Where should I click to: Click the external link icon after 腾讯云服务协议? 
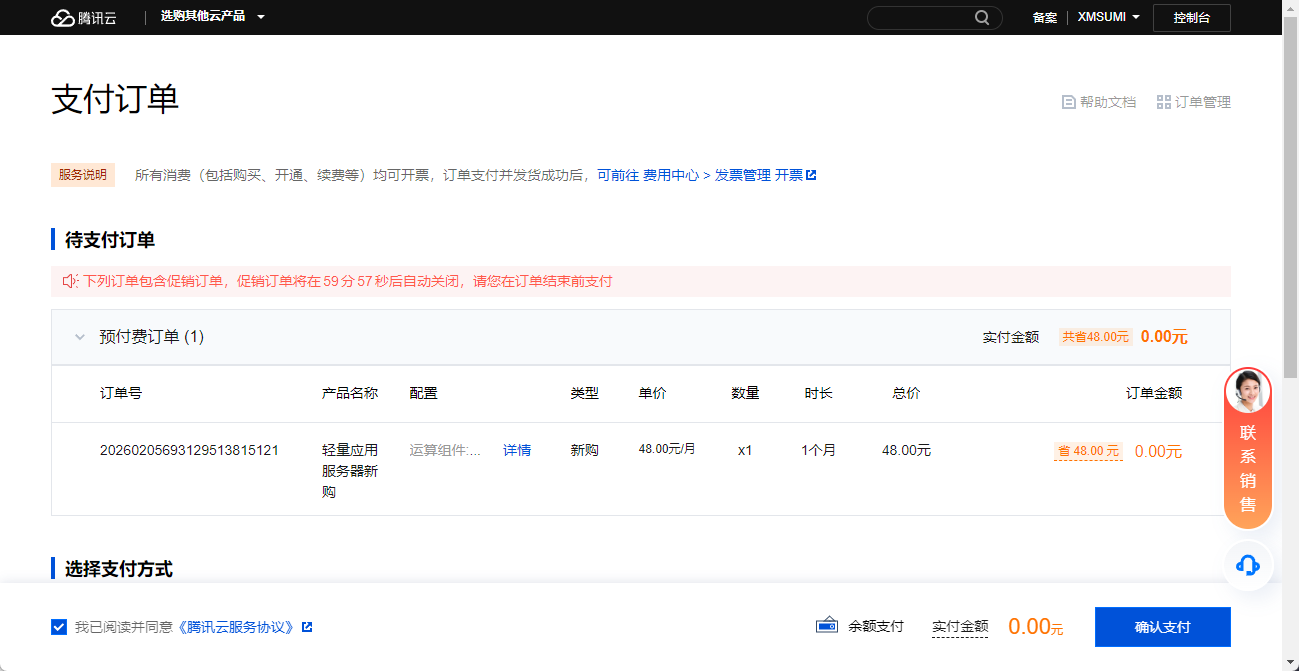[x=307, y=627]
